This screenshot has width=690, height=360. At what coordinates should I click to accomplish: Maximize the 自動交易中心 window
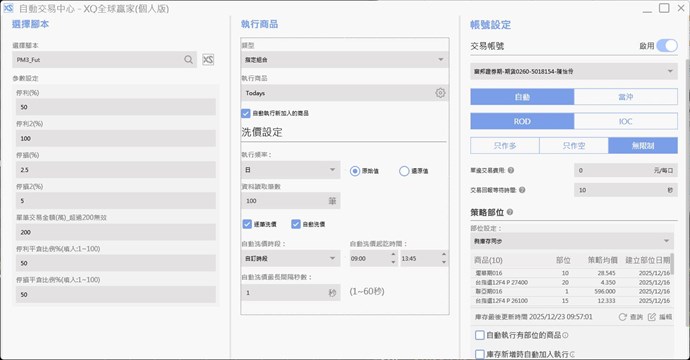[664, 8]
